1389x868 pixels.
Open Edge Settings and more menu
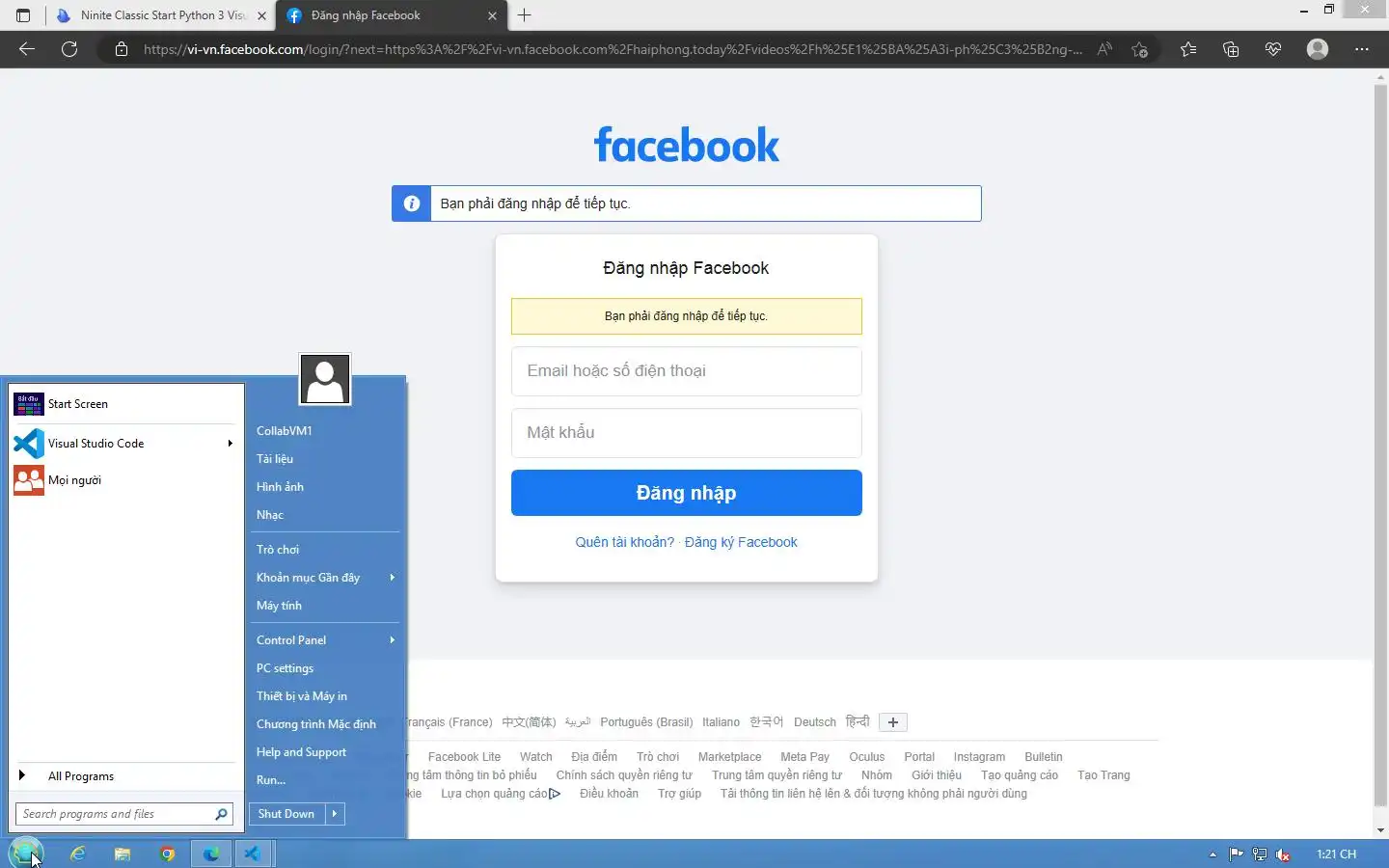click(x=1362, y=49)
